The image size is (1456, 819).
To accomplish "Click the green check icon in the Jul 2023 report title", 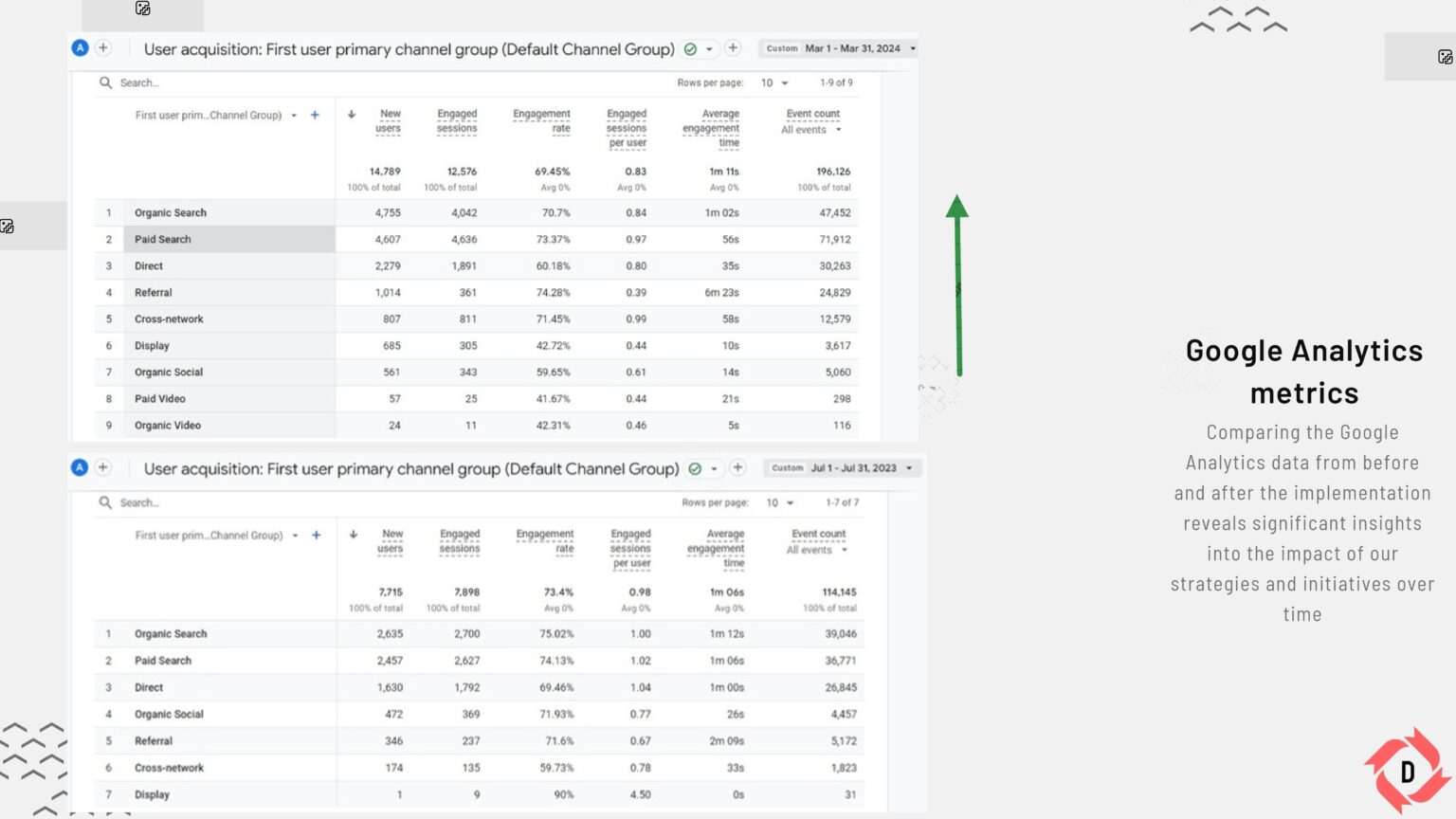I will (x=695, y=469).
